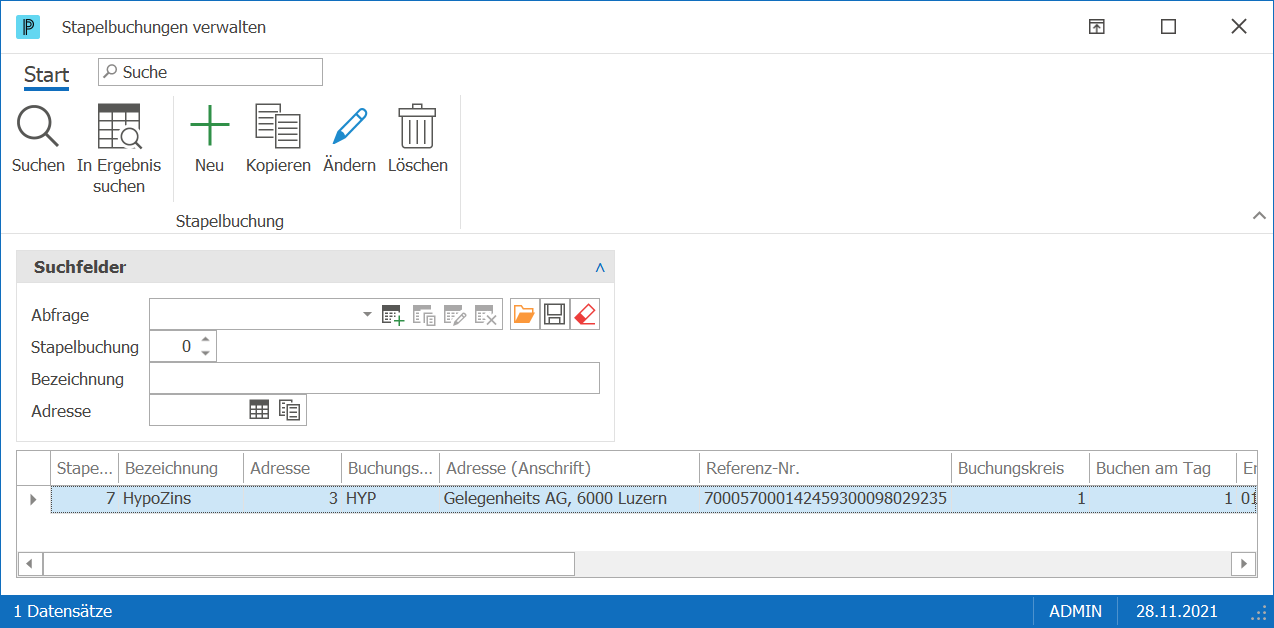Collapse the ribbon with the chevron
This screenshot has height=628, width=1274.
[x=1258, y=215]
